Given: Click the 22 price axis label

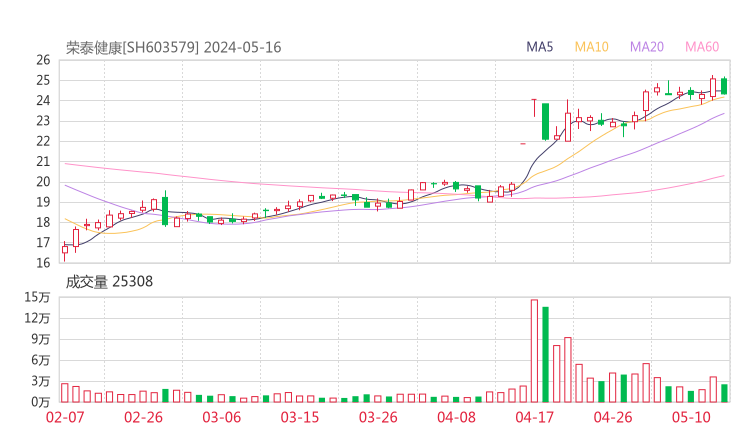Looking at the screenshot, I should 43,141.
